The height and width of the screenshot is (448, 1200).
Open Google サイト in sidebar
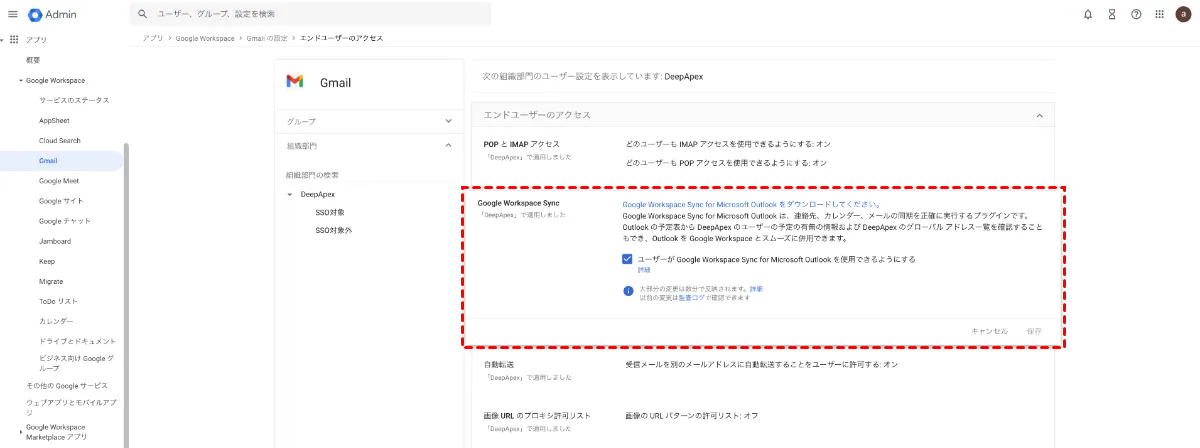click(x=62, y=201)
